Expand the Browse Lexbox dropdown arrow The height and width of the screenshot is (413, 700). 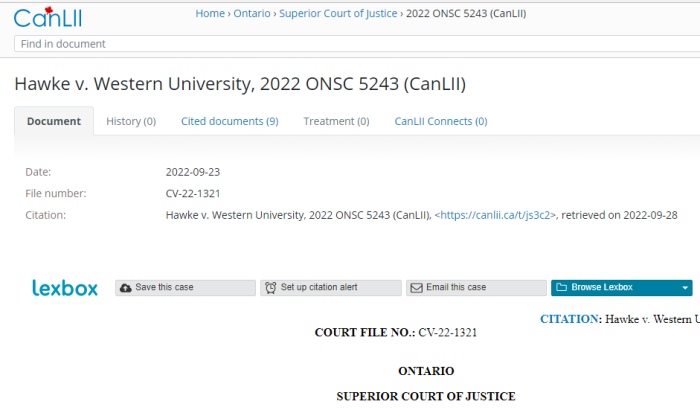tap(685, 288)
